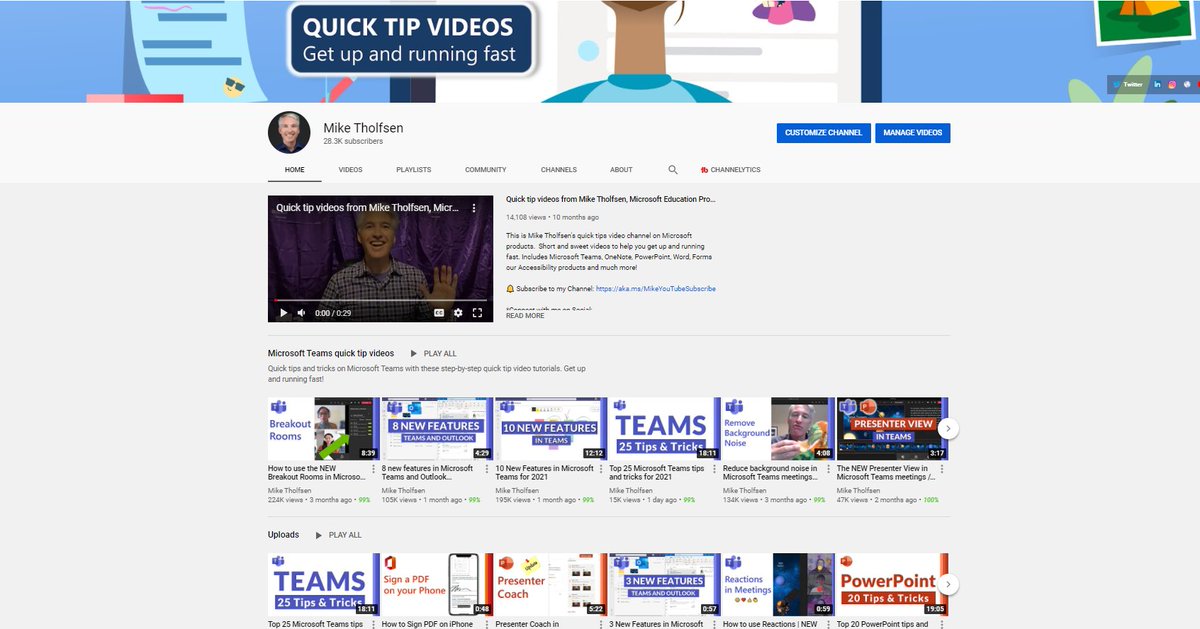Image resolution: width=1200 pixels, height=629 pixels.
Task: Open the Uploads section heading
Action: coord(283,535)
